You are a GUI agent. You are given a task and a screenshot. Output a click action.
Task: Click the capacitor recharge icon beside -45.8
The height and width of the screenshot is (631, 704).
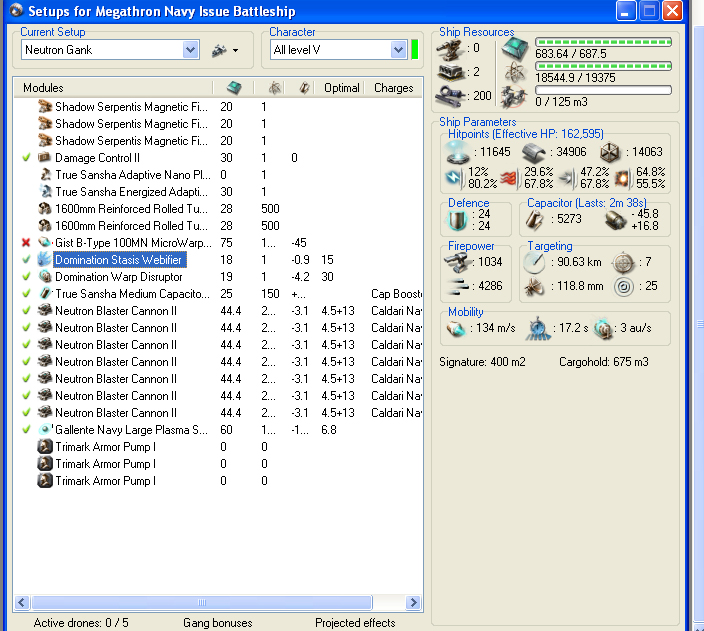click(615, 220)
